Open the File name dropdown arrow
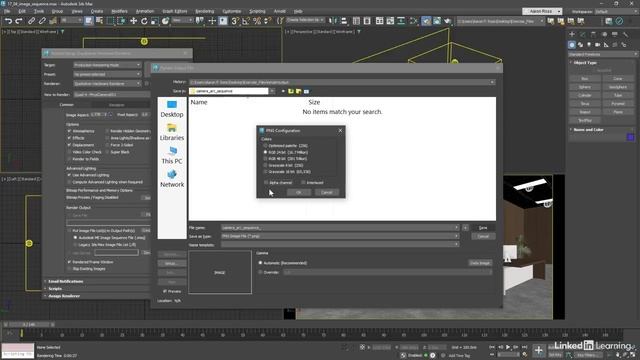The height and width of the screenshot is (360, 640). pyautogui.click(x=456, y=227)
